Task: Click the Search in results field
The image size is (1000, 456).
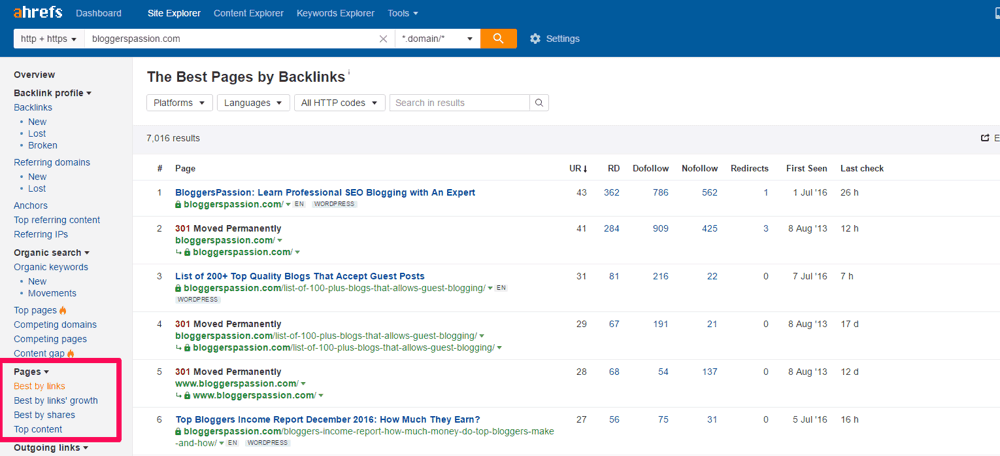Action: (x=459, y=103)
